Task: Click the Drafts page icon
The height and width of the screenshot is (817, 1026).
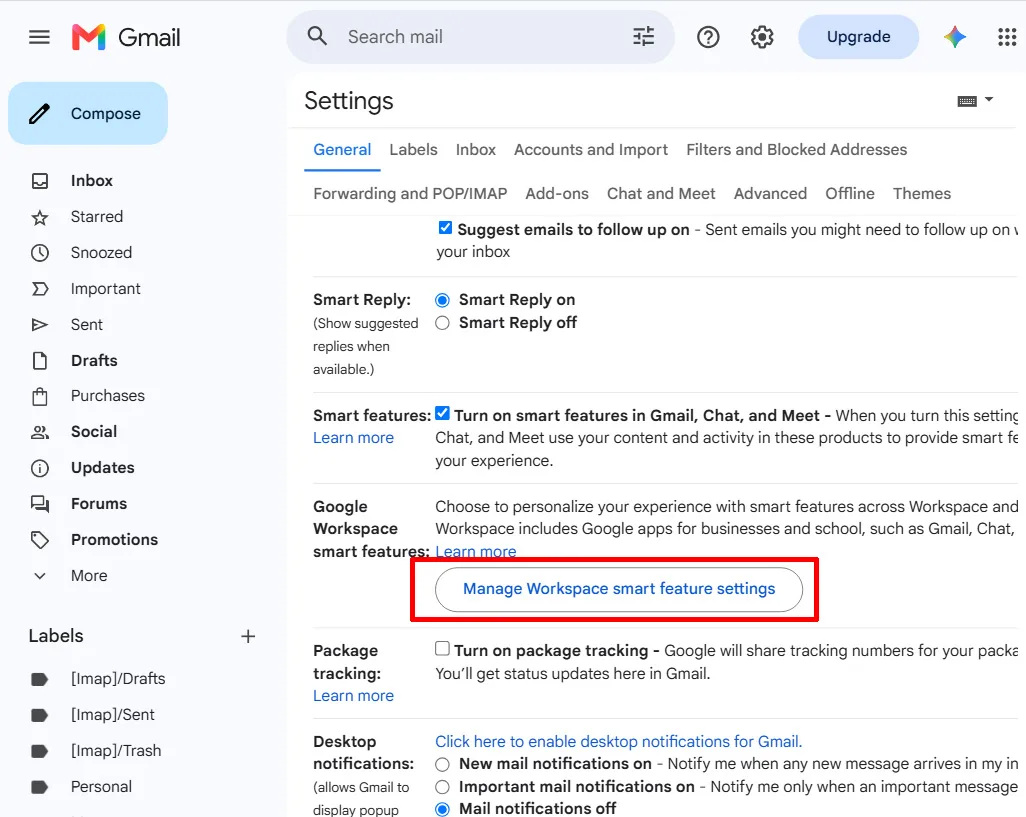Action: tap(40, 361)
